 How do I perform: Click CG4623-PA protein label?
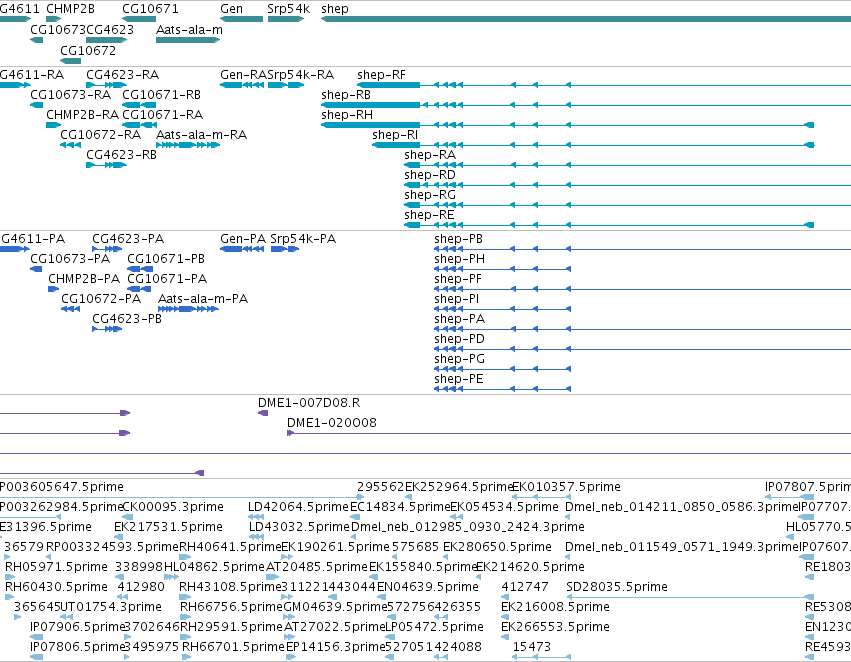[128, 239]
